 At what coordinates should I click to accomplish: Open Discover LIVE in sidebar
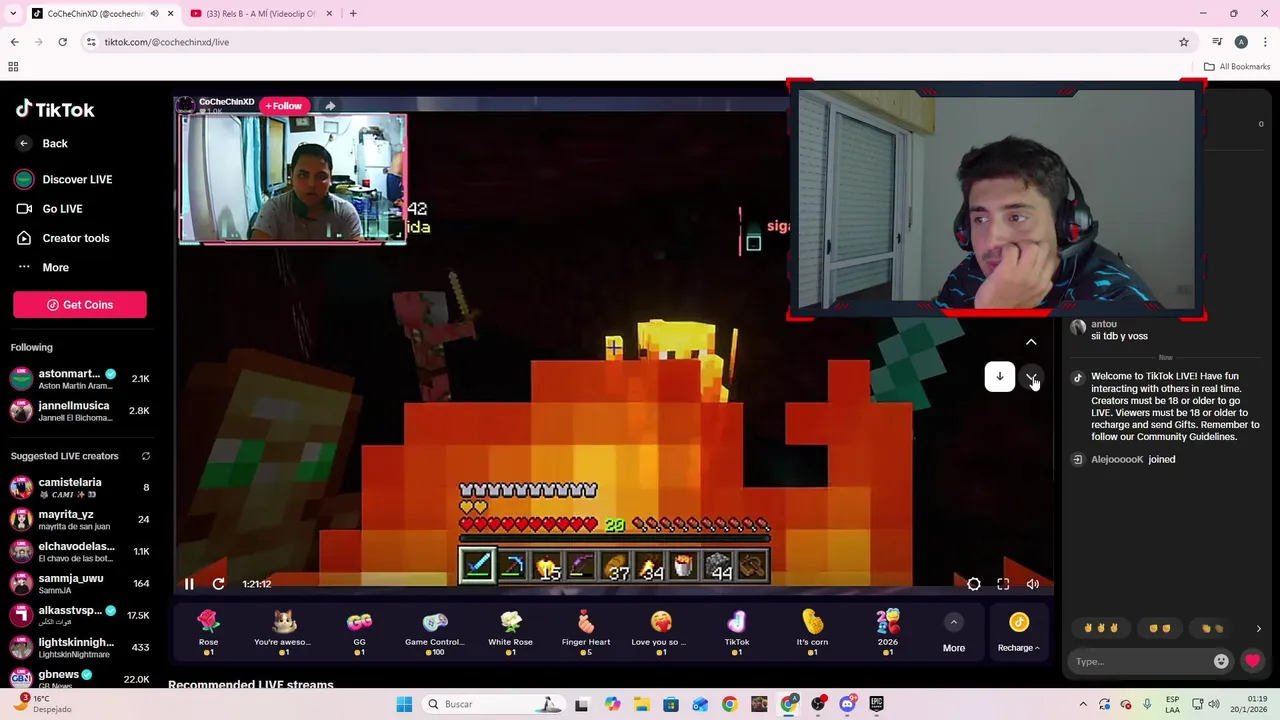point(65,179)
